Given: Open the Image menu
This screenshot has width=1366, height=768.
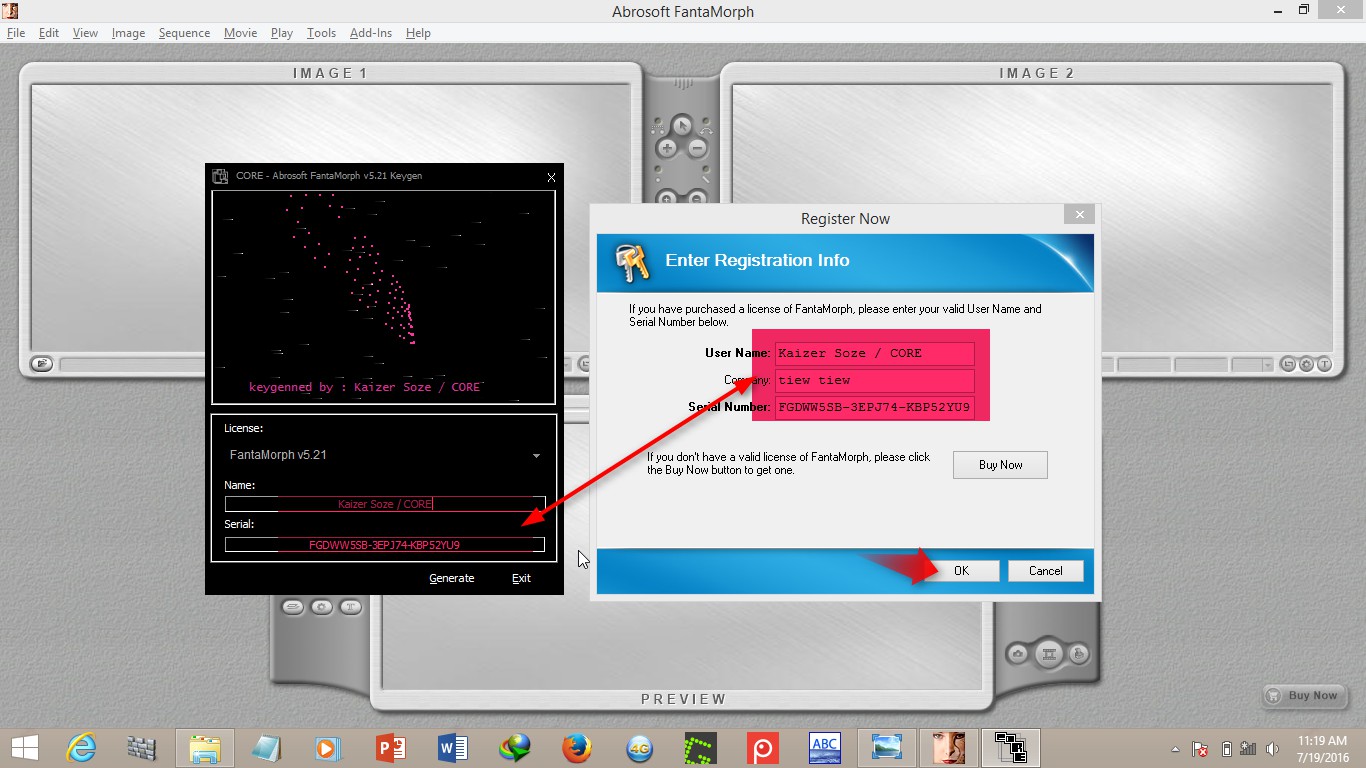Looking at the screenshot, I should (128, 33).
